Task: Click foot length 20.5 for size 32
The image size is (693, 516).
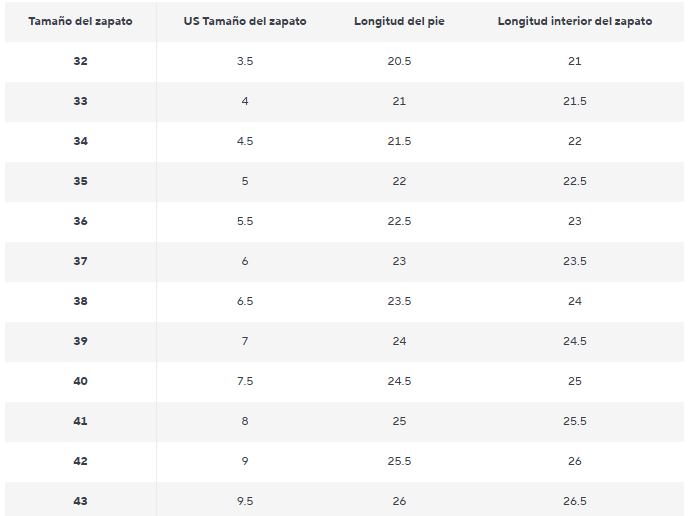Action: coord(399,61)
